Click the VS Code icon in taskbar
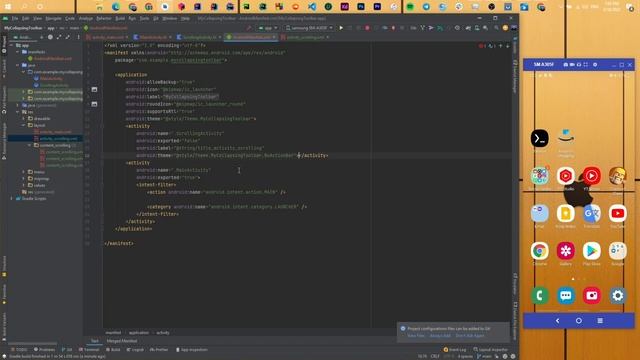The width and height of the screenshot is (640, 360). (x=312, y=7)
